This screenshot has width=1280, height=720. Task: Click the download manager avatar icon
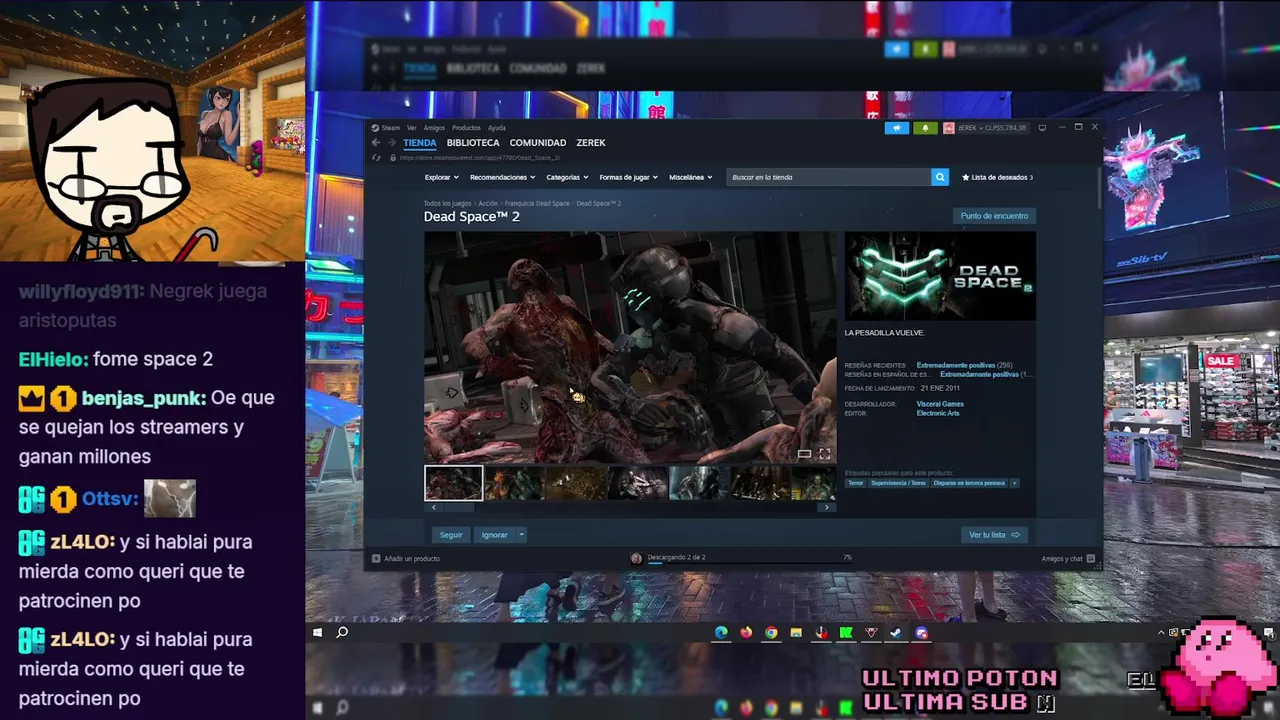[636, 558]
